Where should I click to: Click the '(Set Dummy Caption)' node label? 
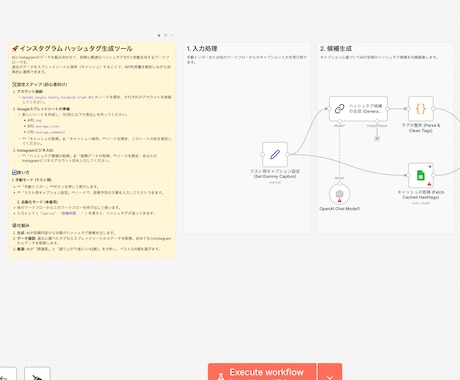[x=275, y=176]
